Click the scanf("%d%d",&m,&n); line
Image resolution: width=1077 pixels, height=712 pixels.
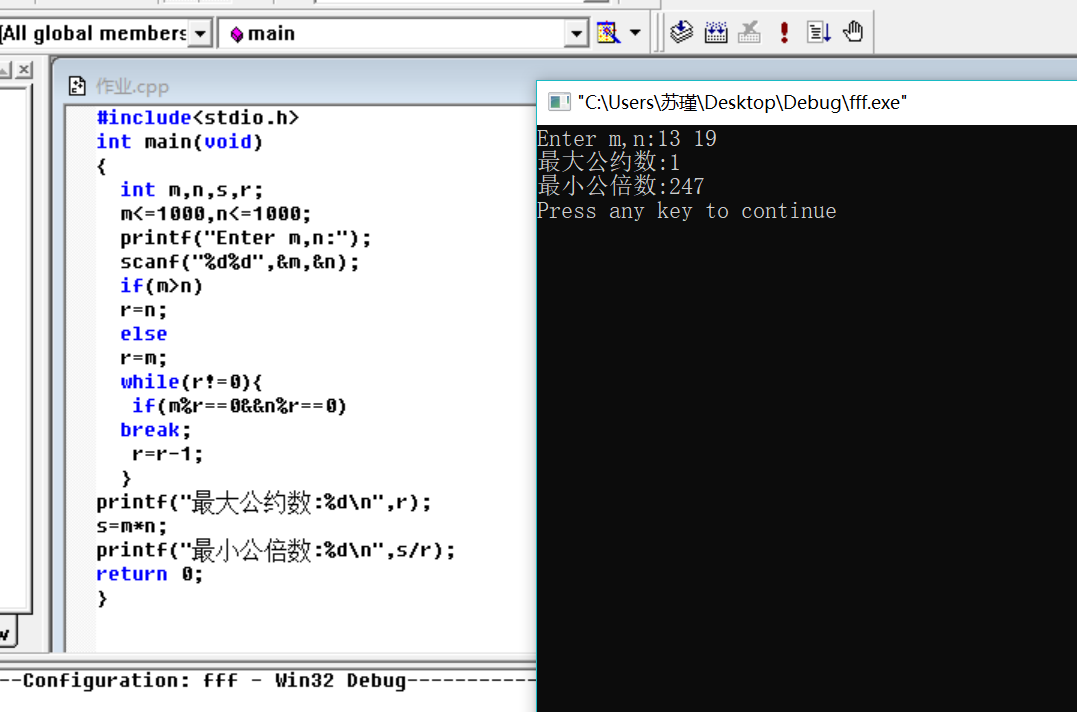[240, 262]
